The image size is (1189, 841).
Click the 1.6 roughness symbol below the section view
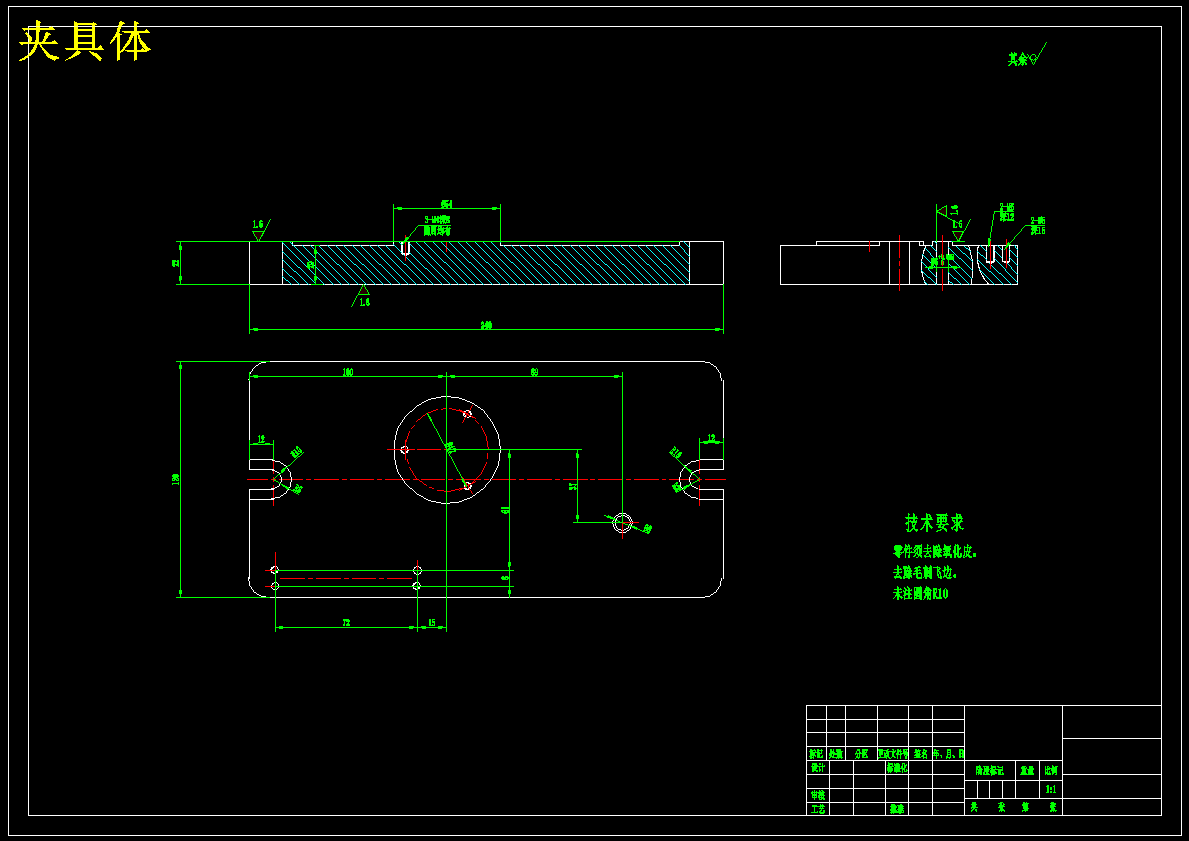(x=362, y=295)
